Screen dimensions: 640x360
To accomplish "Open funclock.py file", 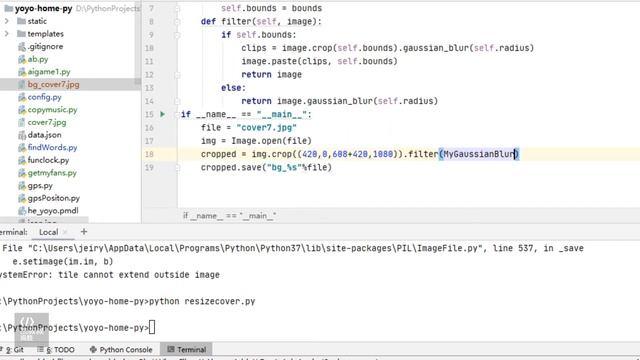I will click(x=48, y=160).
